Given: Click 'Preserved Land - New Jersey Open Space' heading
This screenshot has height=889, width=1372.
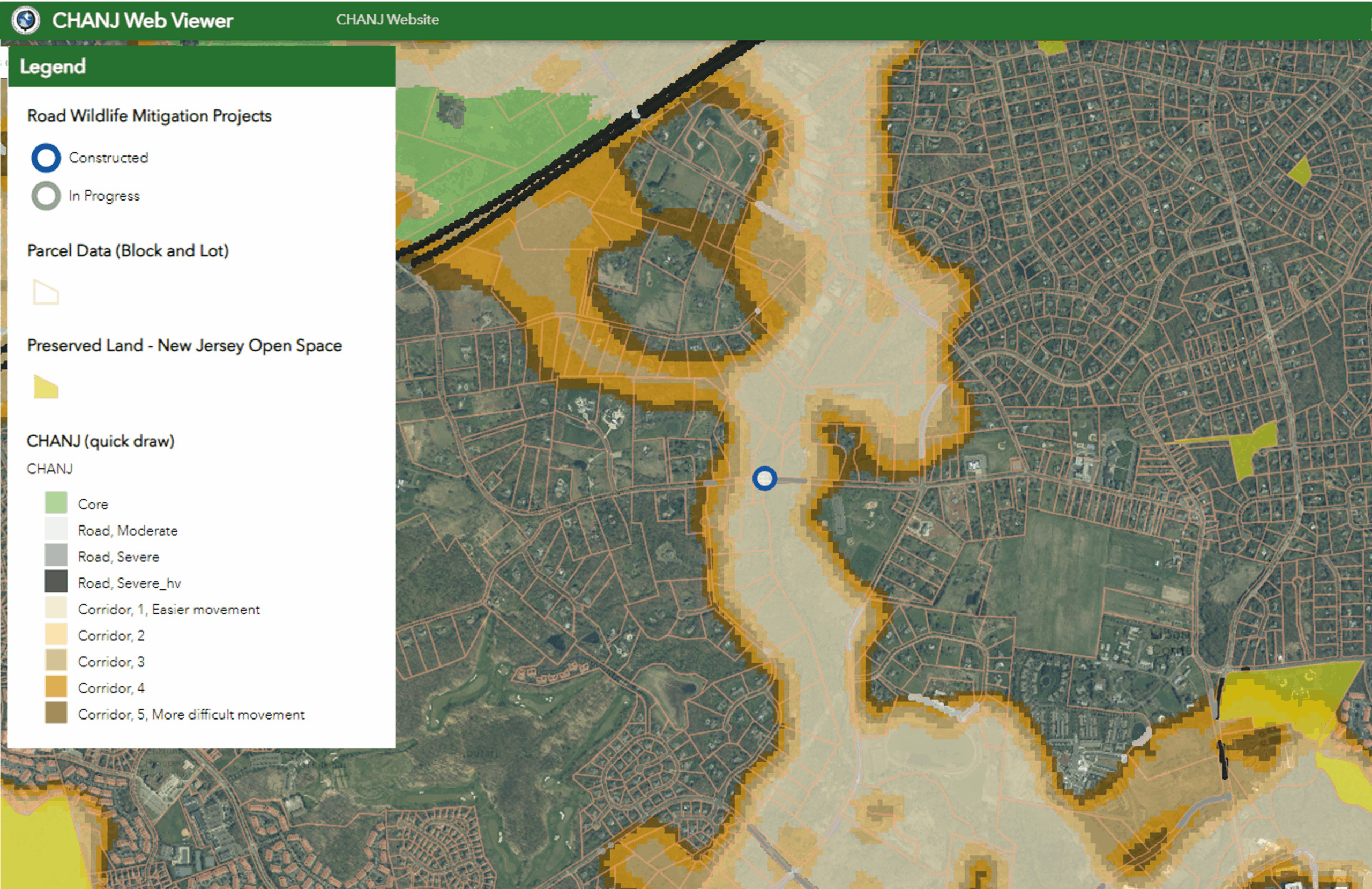Looking at the screenshot, I should 184,345.
